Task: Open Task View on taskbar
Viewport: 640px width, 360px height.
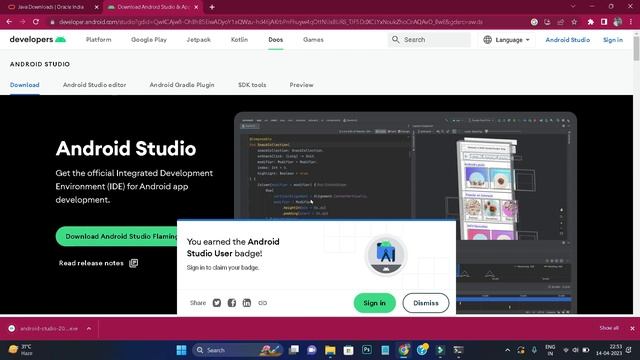Action: click(x=293, y=350)
